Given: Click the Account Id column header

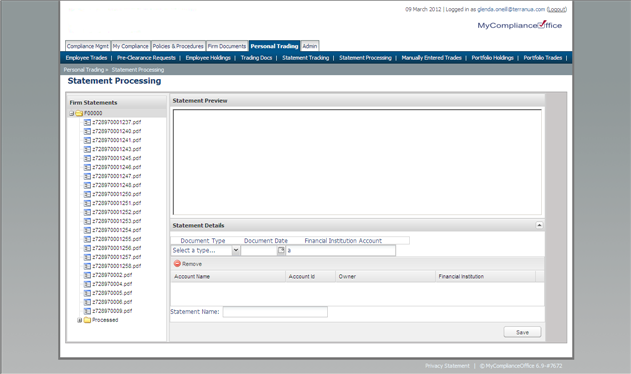Looking at the screenshot, I should click(x=311, y=277).
